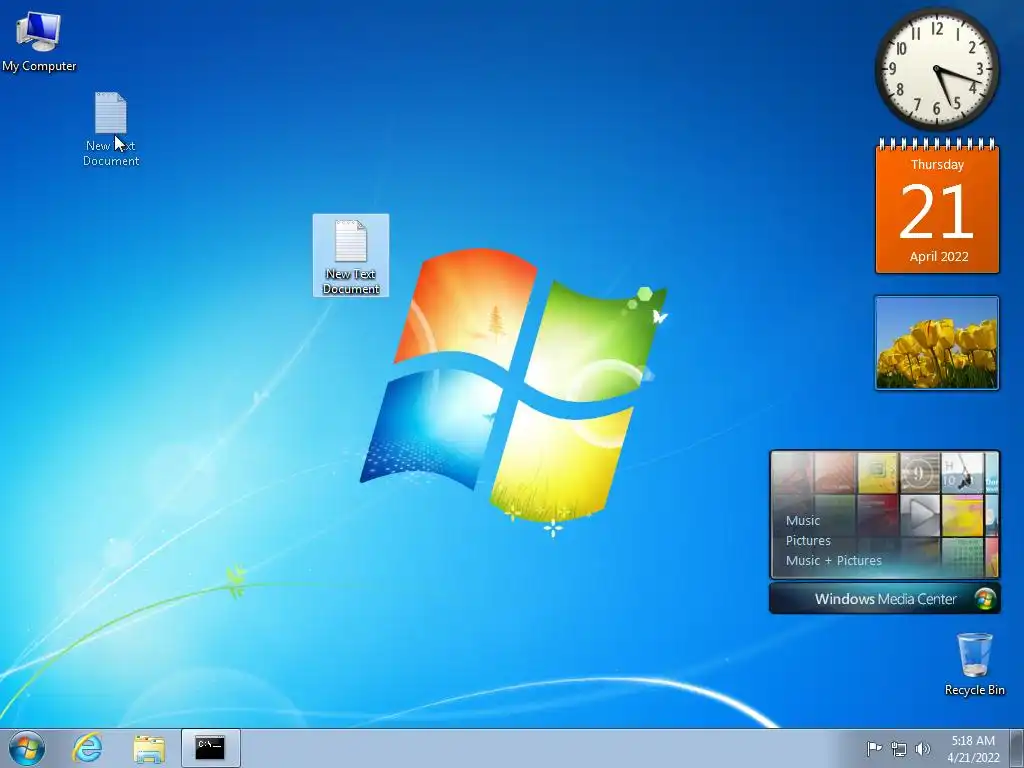Viewport: 1024px width, 768px height.
Task: Select Pictures in Media Center gadget
Action: [x=808, y=541]
